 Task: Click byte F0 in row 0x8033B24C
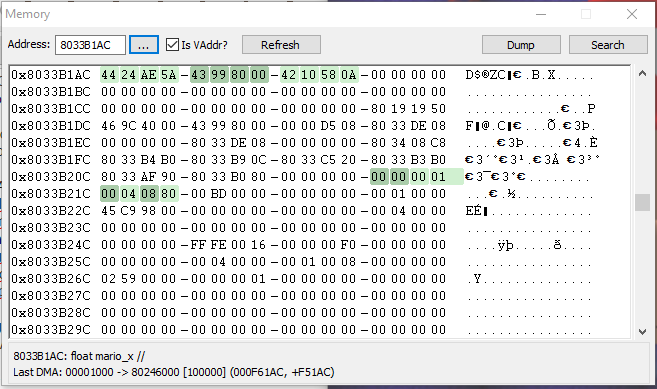[x=349, y=245]
